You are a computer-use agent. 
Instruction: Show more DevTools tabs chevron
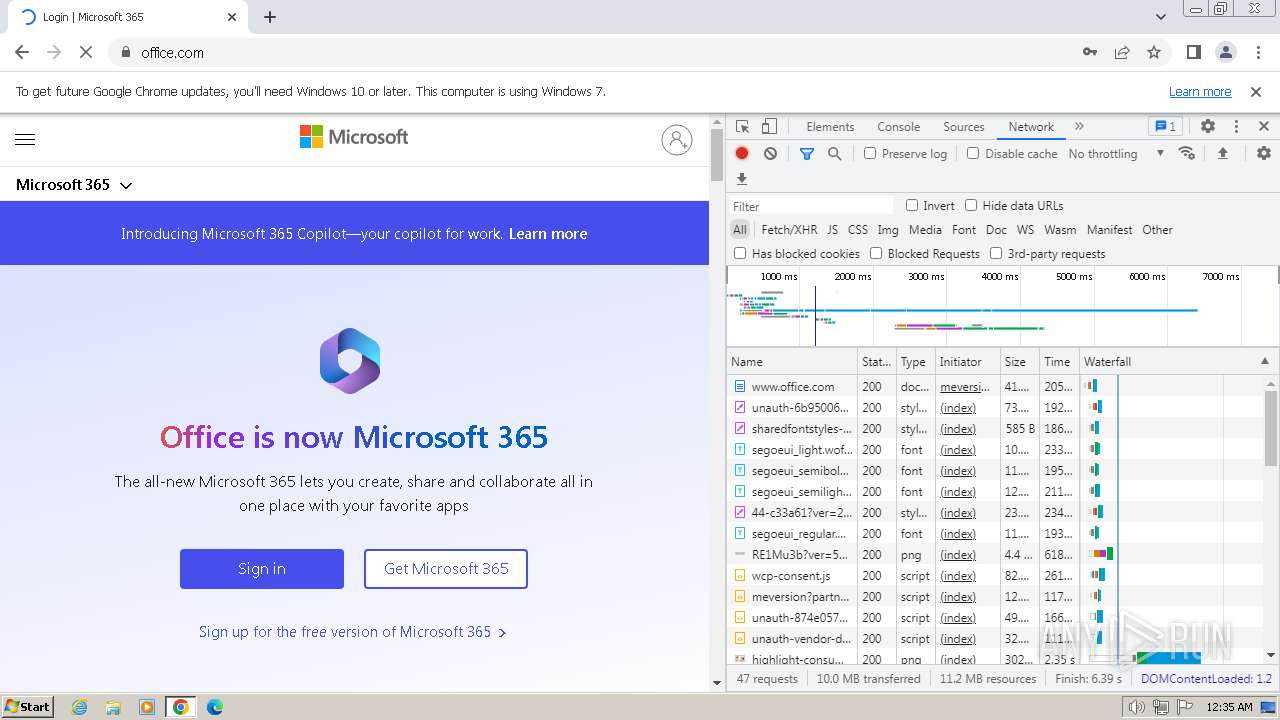pos(1079,127)
